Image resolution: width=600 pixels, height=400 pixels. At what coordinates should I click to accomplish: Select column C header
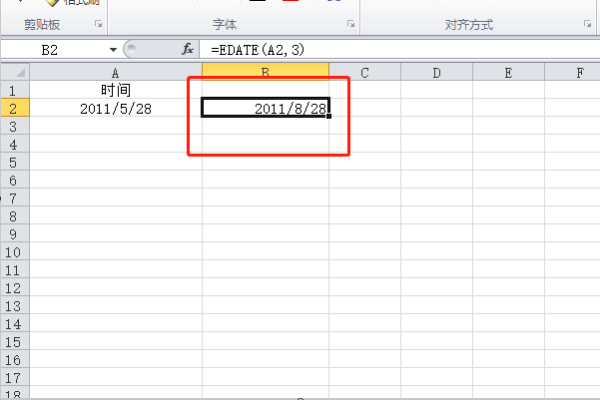pyautogui.click(x=365, y=72)
